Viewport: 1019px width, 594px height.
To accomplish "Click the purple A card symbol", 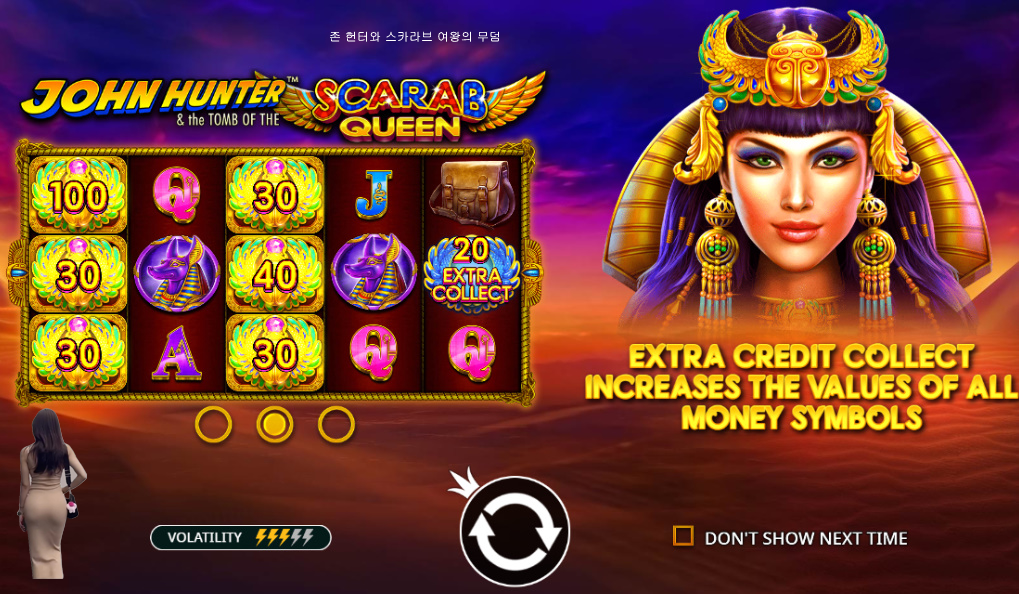I will [177, 354].
